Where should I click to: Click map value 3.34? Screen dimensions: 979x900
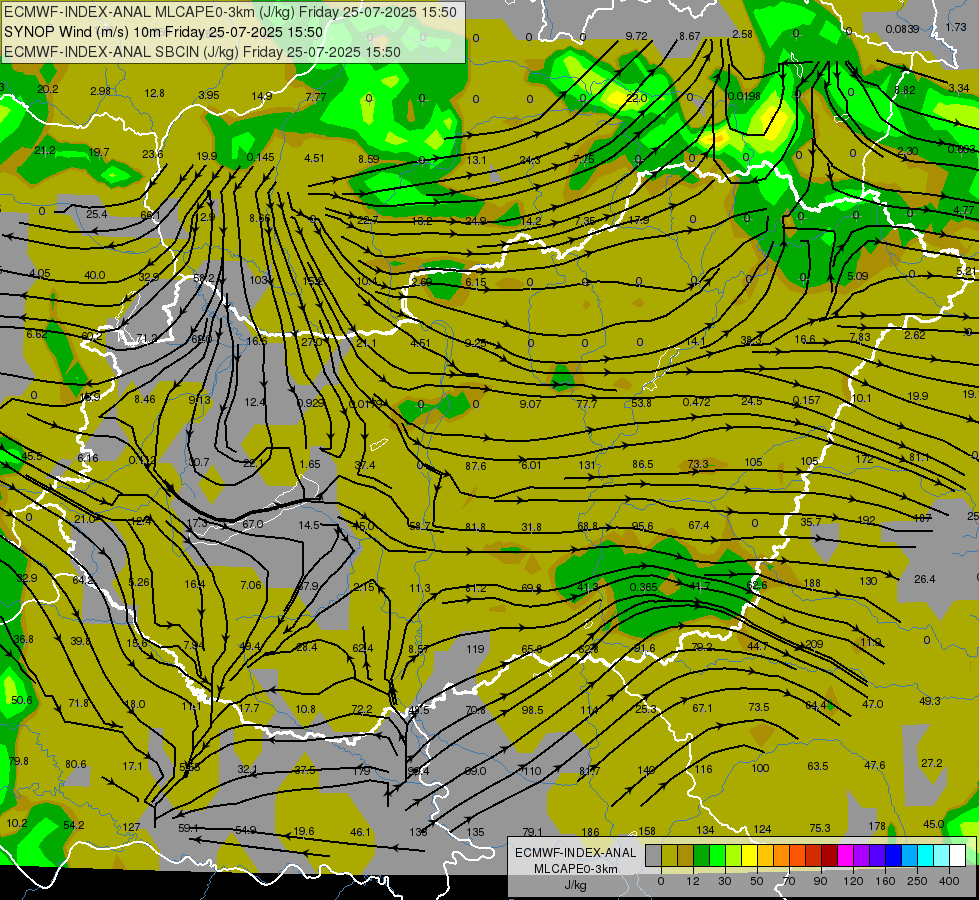958,88
